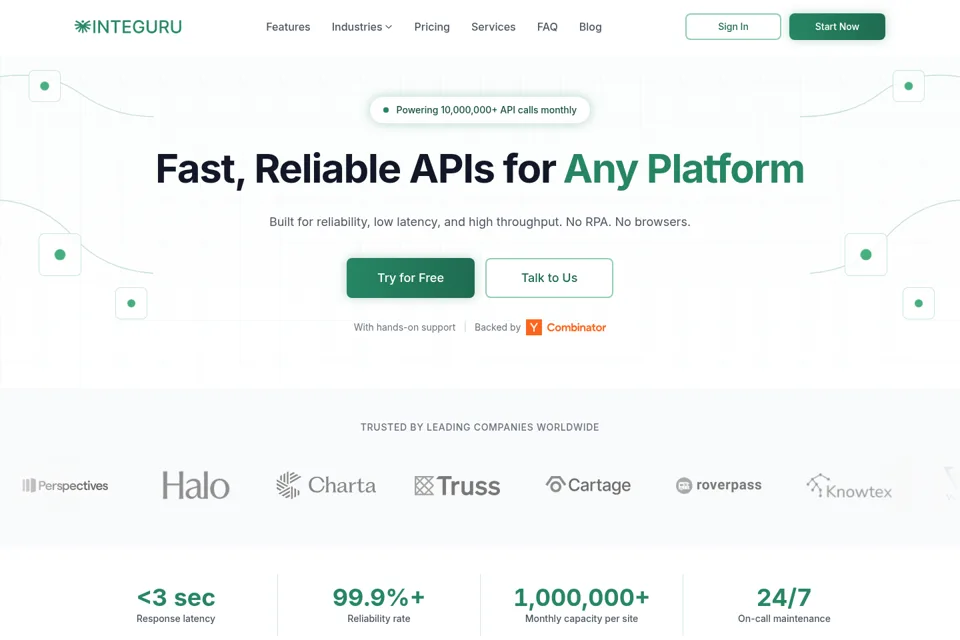Click the orange Combinator text

click(576, 328)
